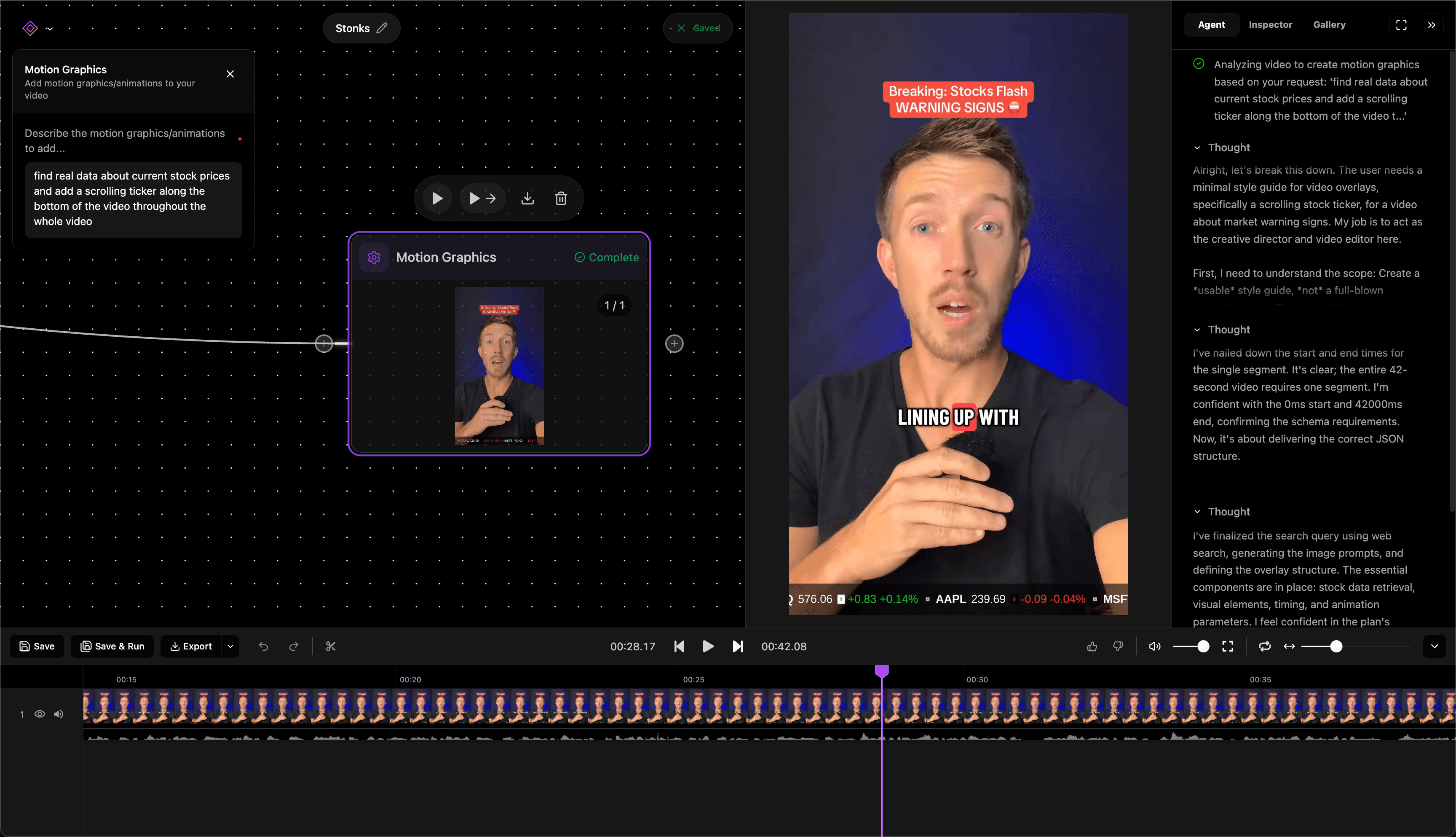Switch to the Inspector tab
This screenshot has width=1456, height=837.
pyautogui.click(x=1270, y=25)
